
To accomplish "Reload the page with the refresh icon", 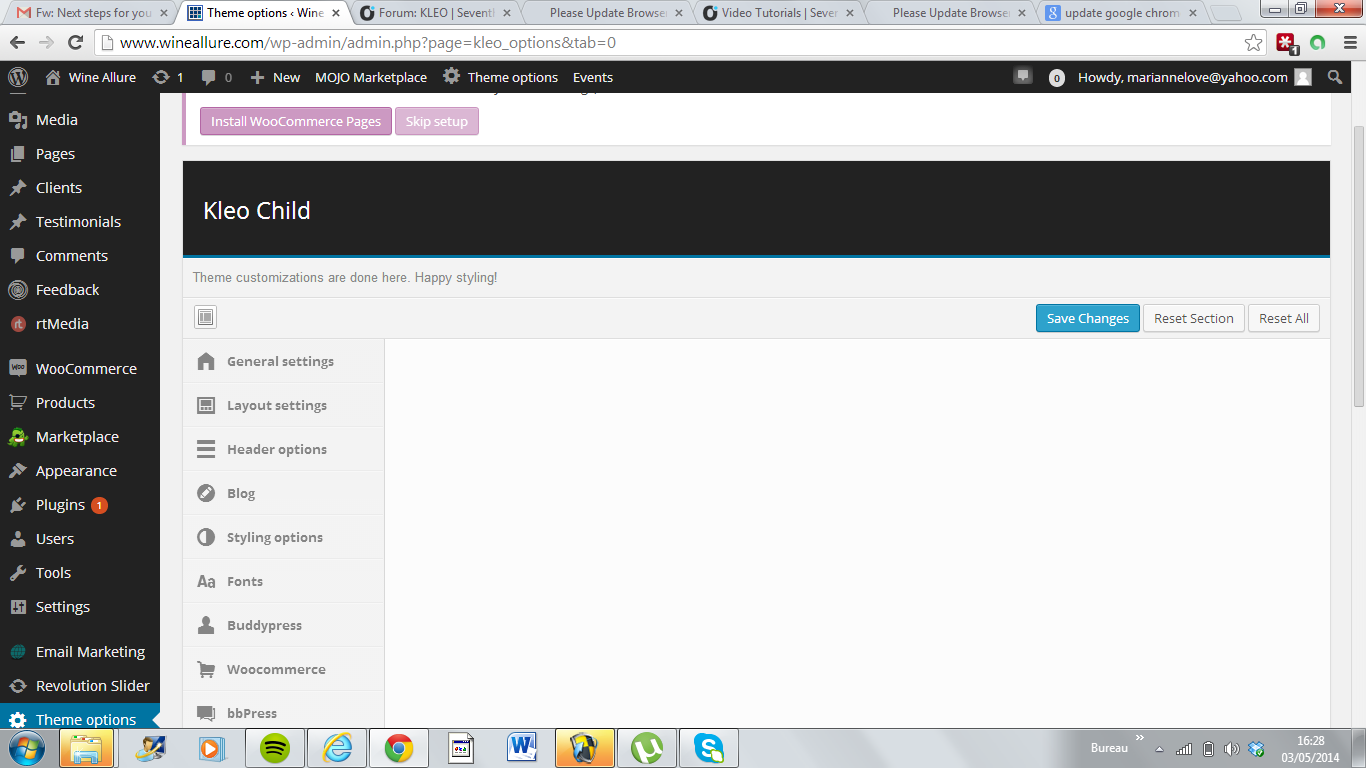I will tap(75, 43).
